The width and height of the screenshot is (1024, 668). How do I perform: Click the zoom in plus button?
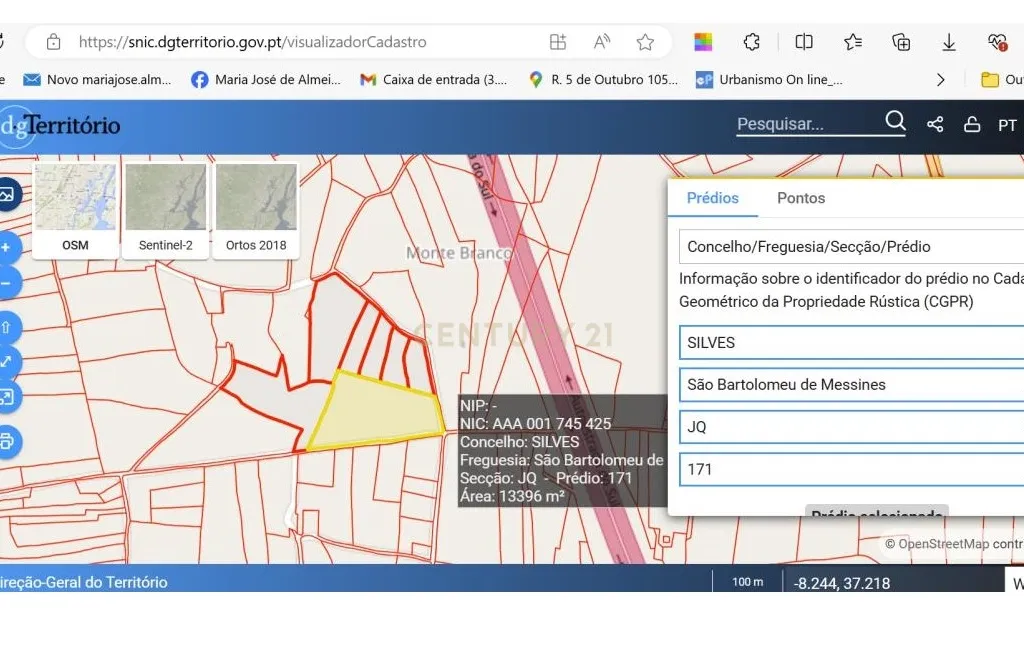point(6,247)
